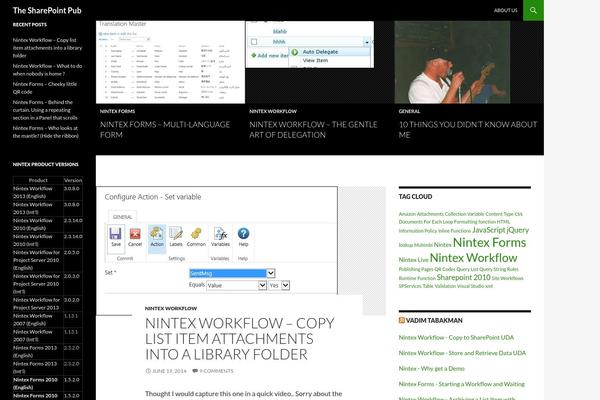This screenshot has width=600, height=400.
Task: Open recent post 'Cheeky little QR code'
Action: pos(45,88)
